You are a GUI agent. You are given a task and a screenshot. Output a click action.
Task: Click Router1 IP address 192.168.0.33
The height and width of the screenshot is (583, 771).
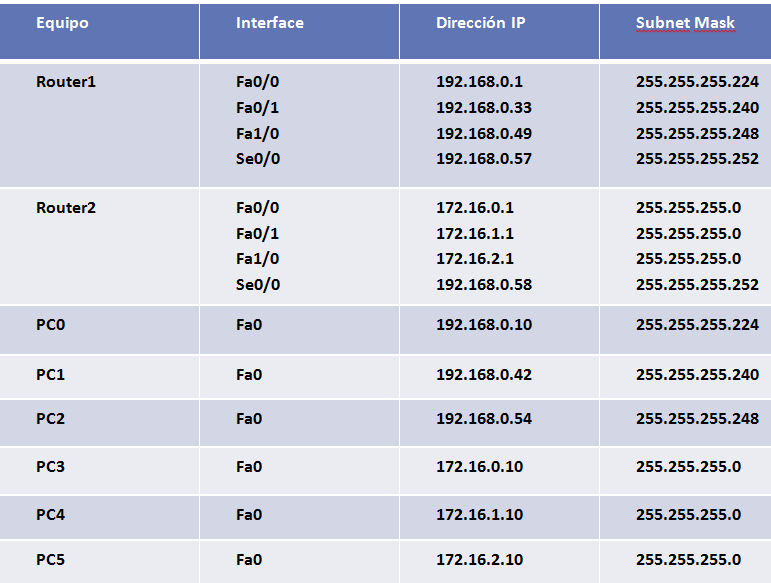click(484, 107)
